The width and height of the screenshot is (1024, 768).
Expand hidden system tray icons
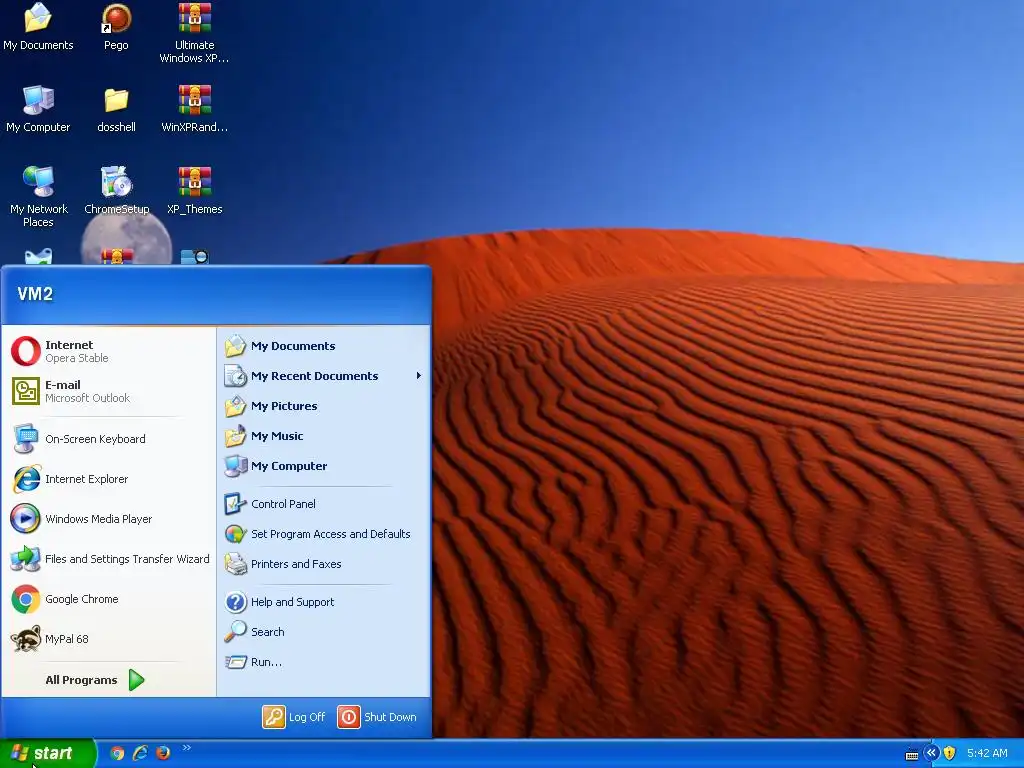931,753
